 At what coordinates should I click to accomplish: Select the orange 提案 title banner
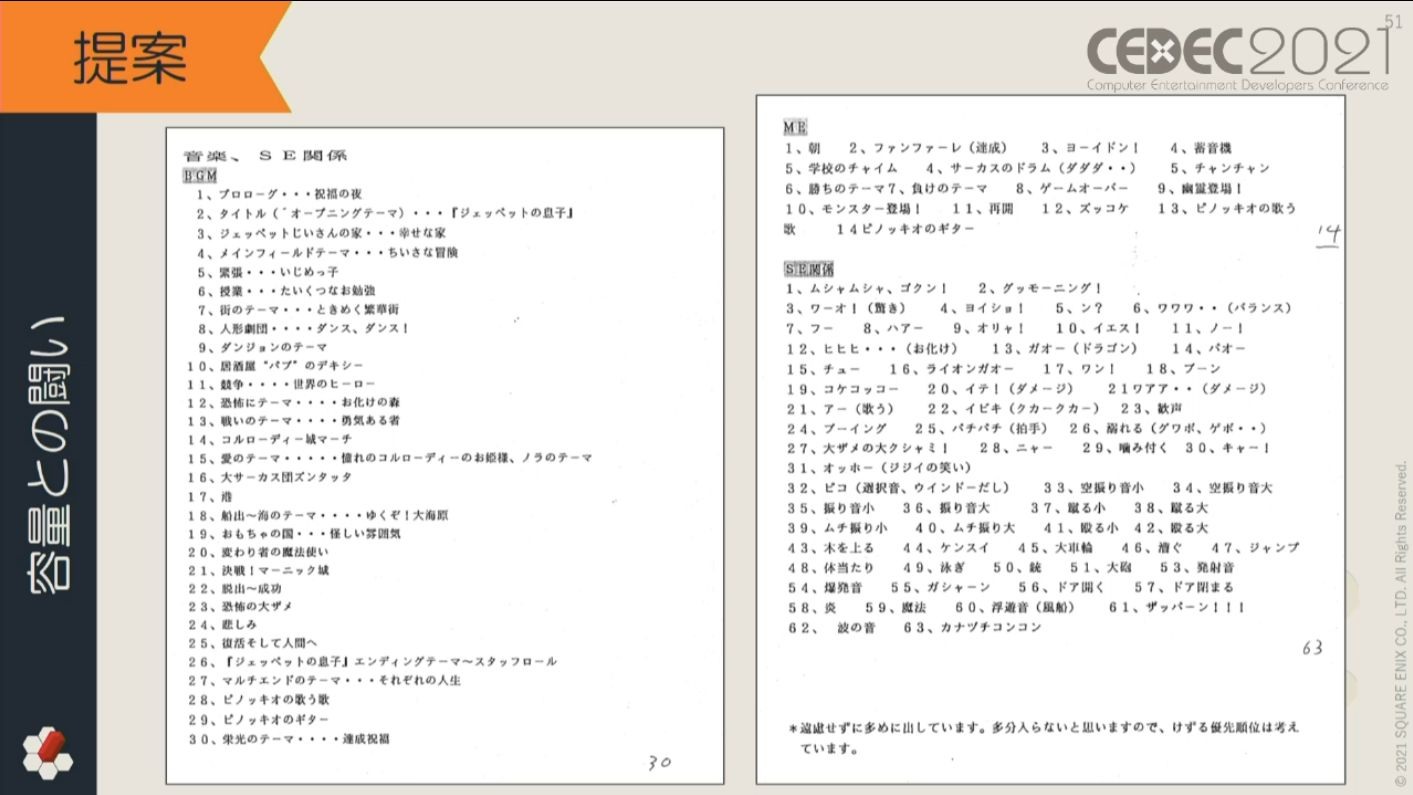[130, 58]
